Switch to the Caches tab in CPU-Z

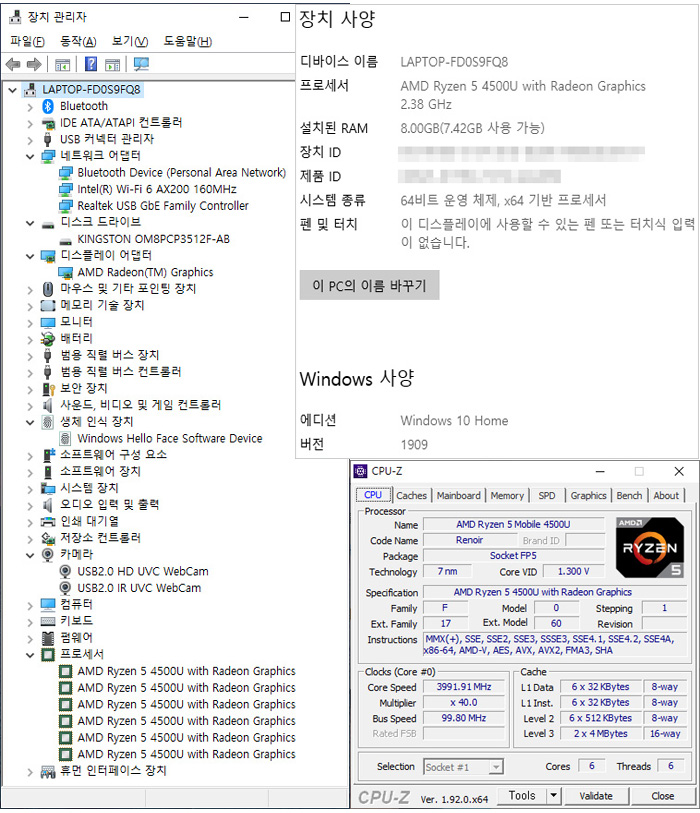point(411,495)
